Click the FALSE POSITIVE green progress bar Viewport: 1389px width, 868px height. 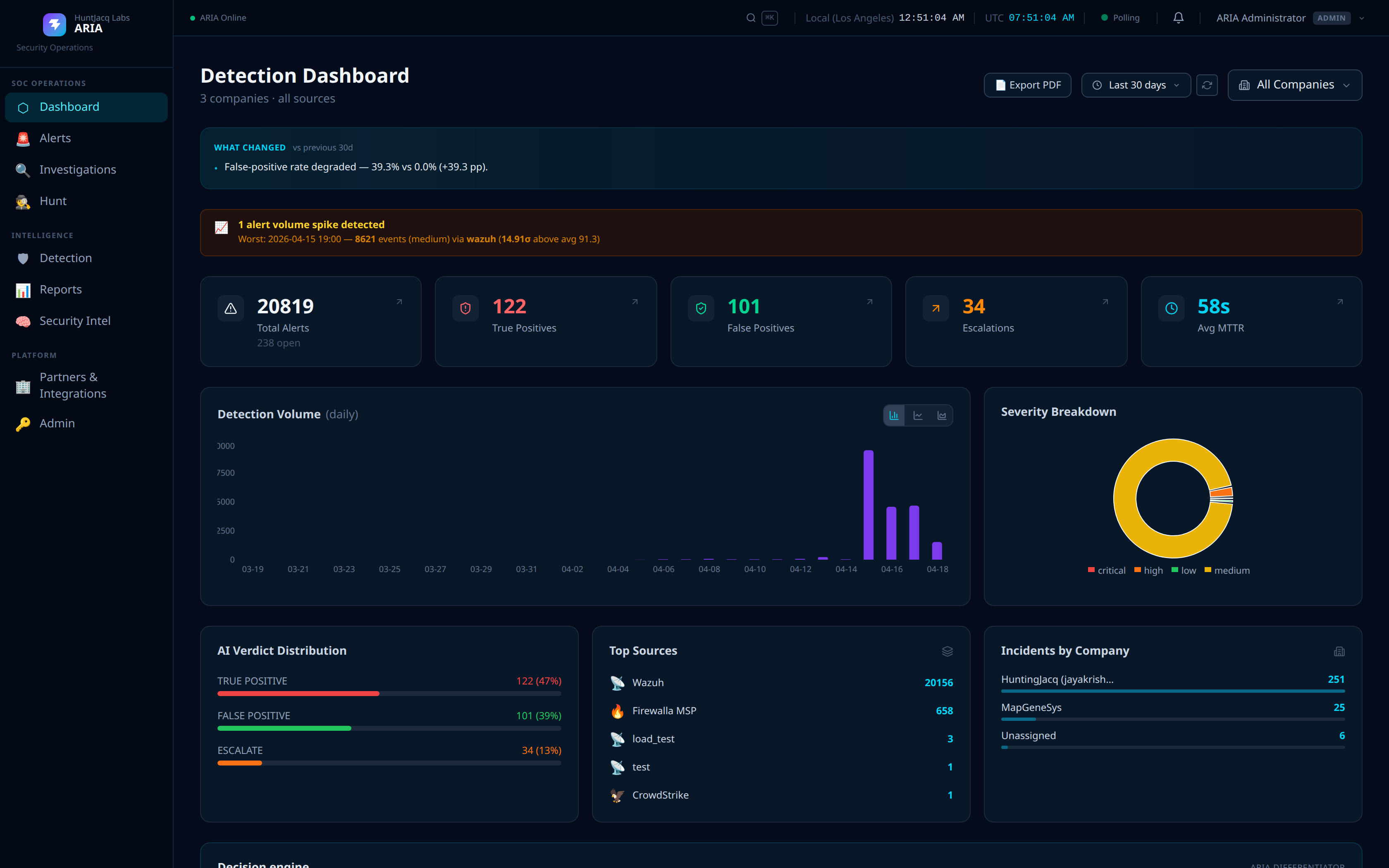284,728
